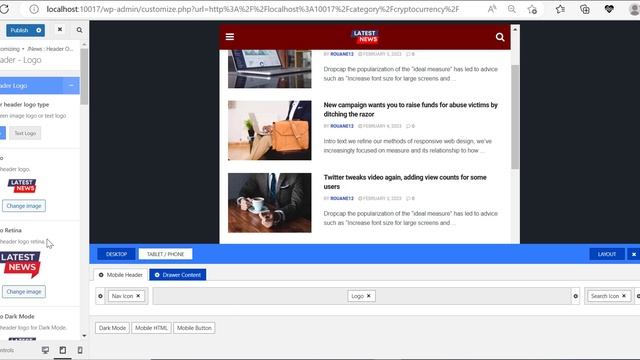This screenshot has height=360, width=640.
Task: Open settings gear right of center column
Action: point(576,296)
